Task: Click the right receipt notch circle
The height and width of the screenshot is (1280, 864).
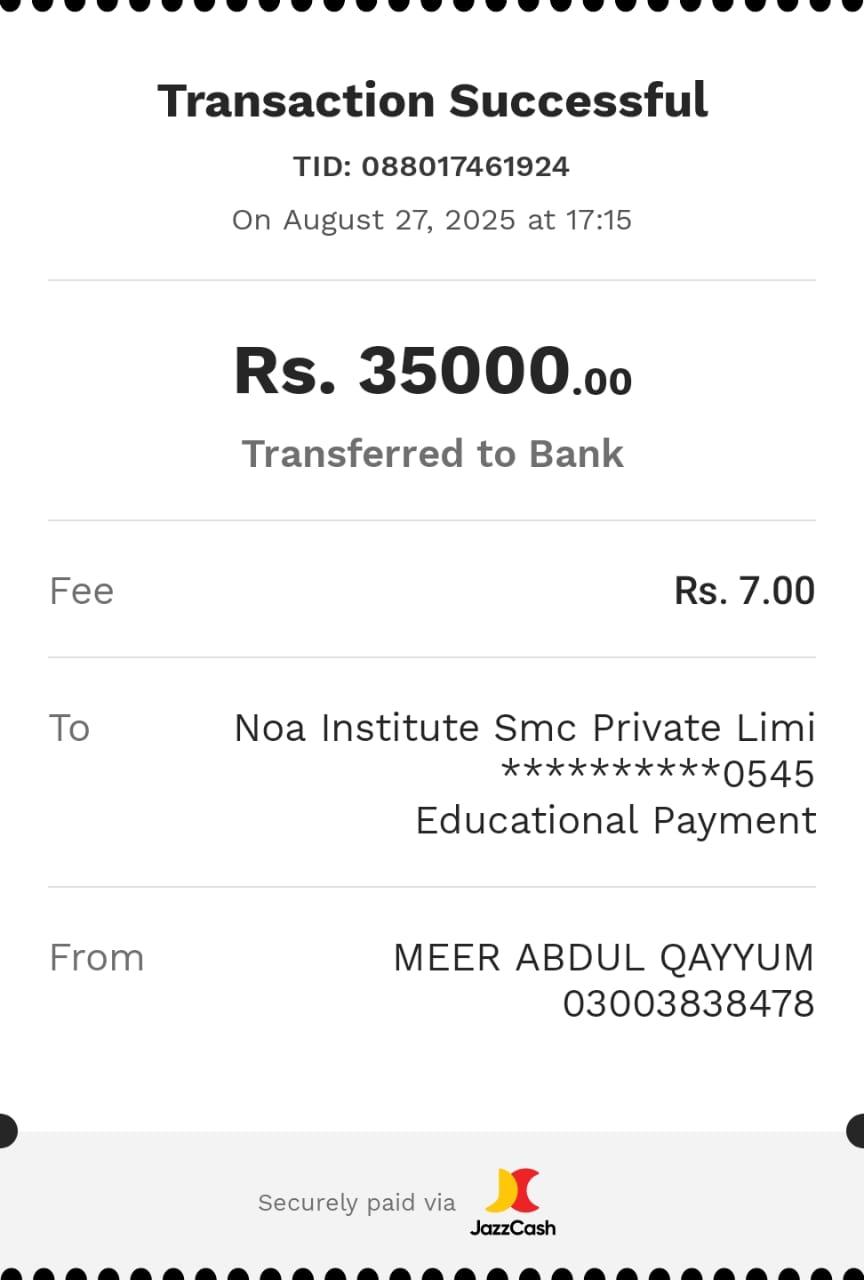Action: pos(858,1131)
